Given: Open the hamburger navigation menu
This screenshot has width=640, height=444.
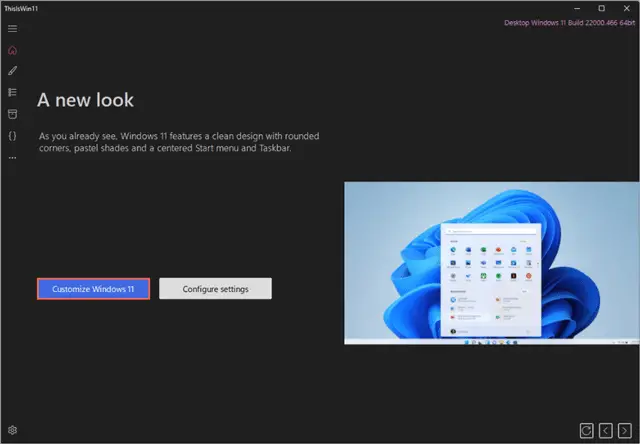Looking at the screenshot, I should (12, 28).
